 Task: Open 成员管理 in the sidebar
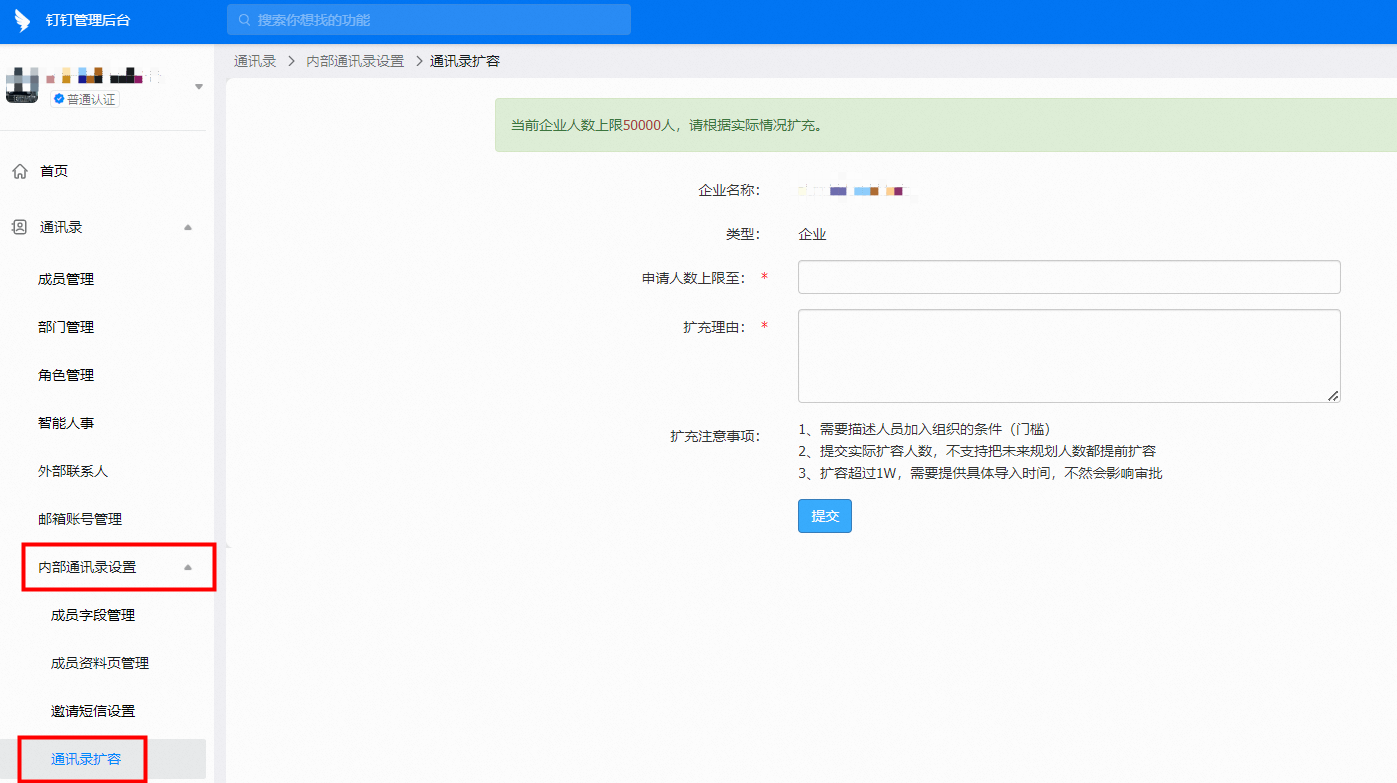66,280
